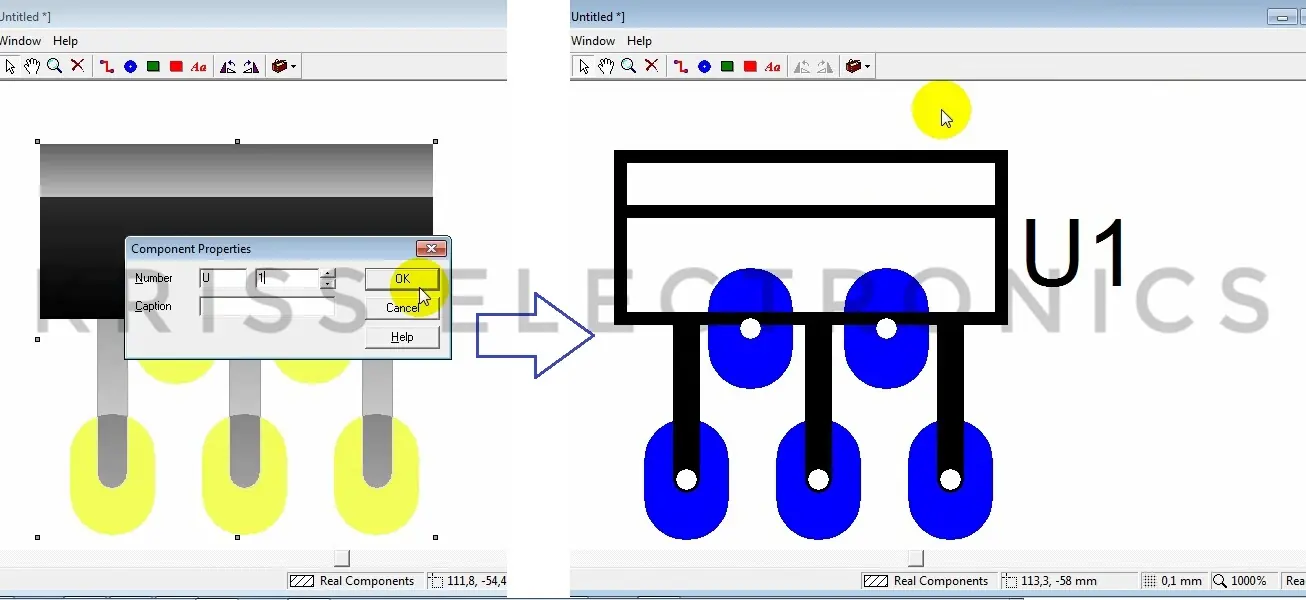Open the Window menu in left window
The width and height of the screenshot is (1306, 600).
pyautogui.click(x=20, y=41)
